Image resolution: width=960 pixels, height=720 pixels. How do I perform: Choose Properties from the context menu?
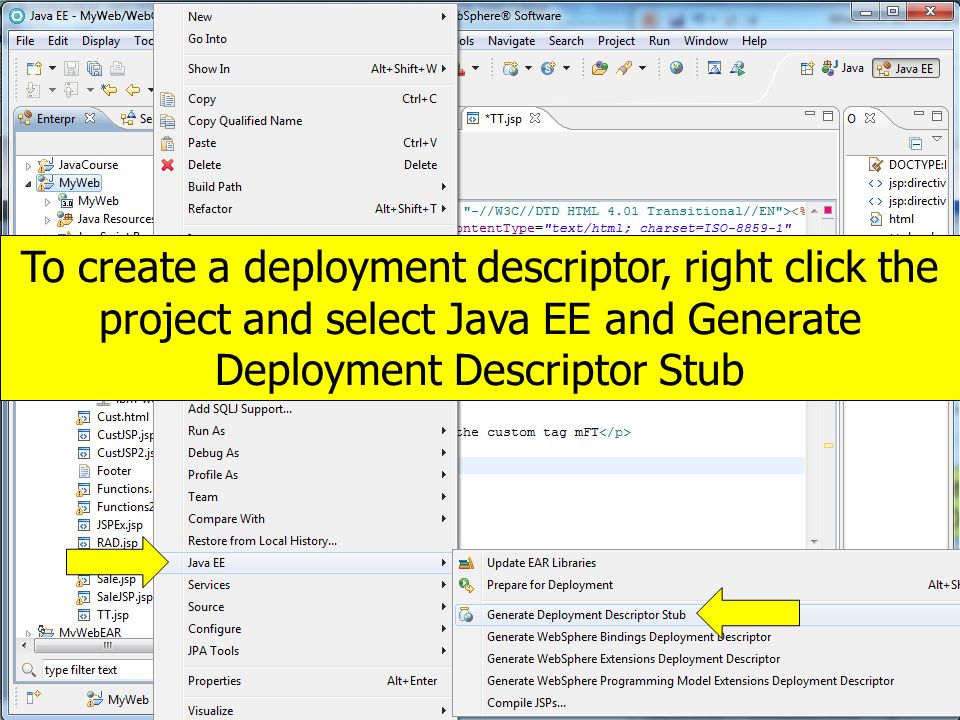pyautogui.click(x=305, y=681)
